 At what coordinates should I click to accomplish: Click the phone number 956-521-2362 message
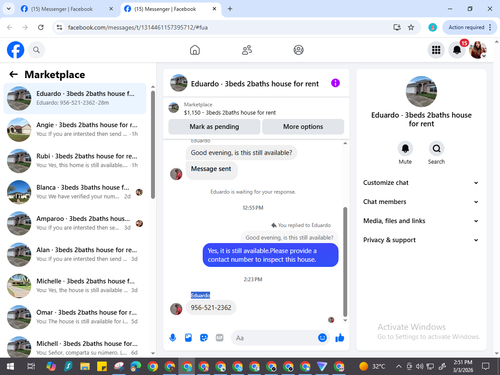pos(211,308)
